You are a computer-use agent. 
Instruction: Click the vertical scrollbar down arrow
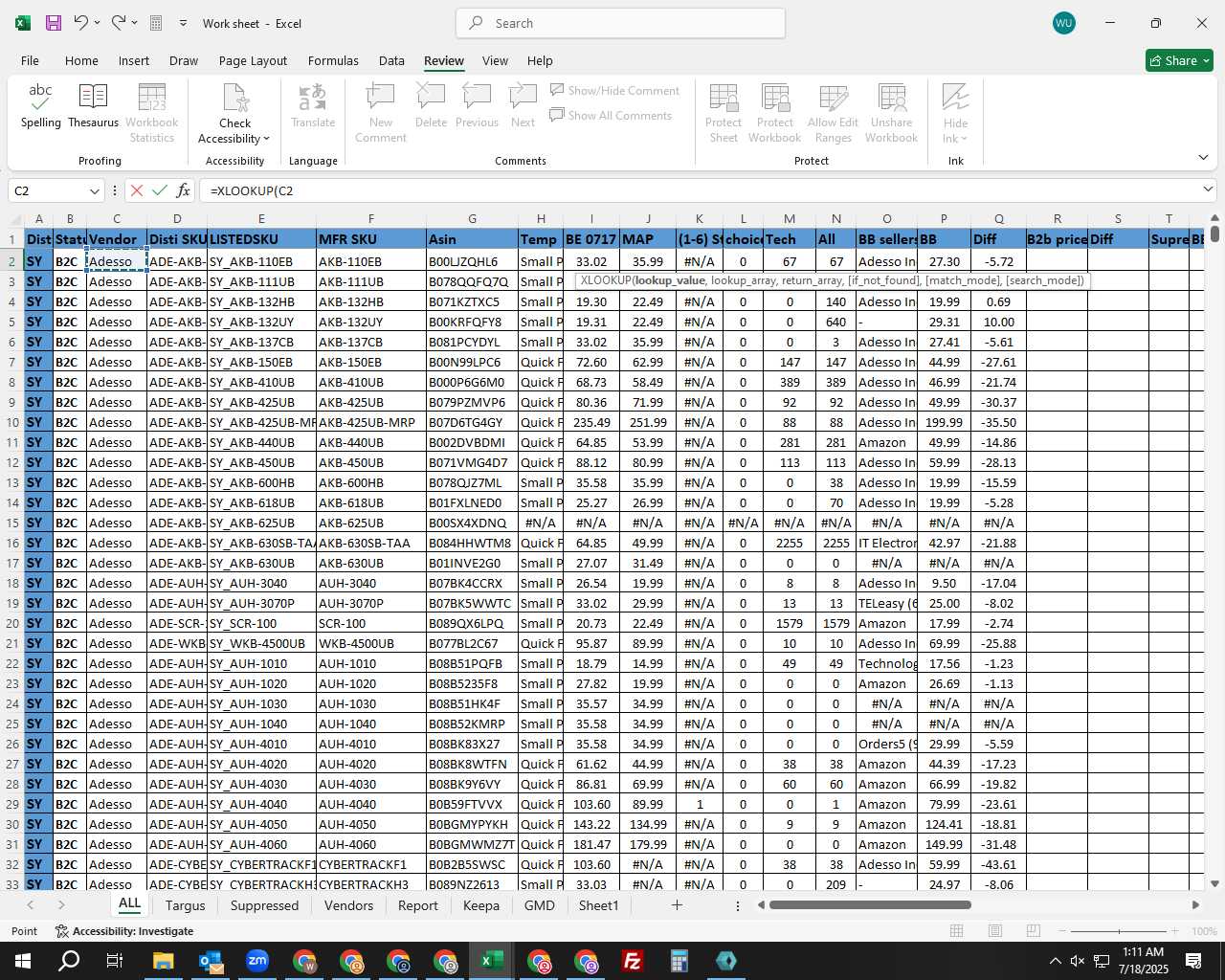pyautogui.click(x=1214, y=884)
